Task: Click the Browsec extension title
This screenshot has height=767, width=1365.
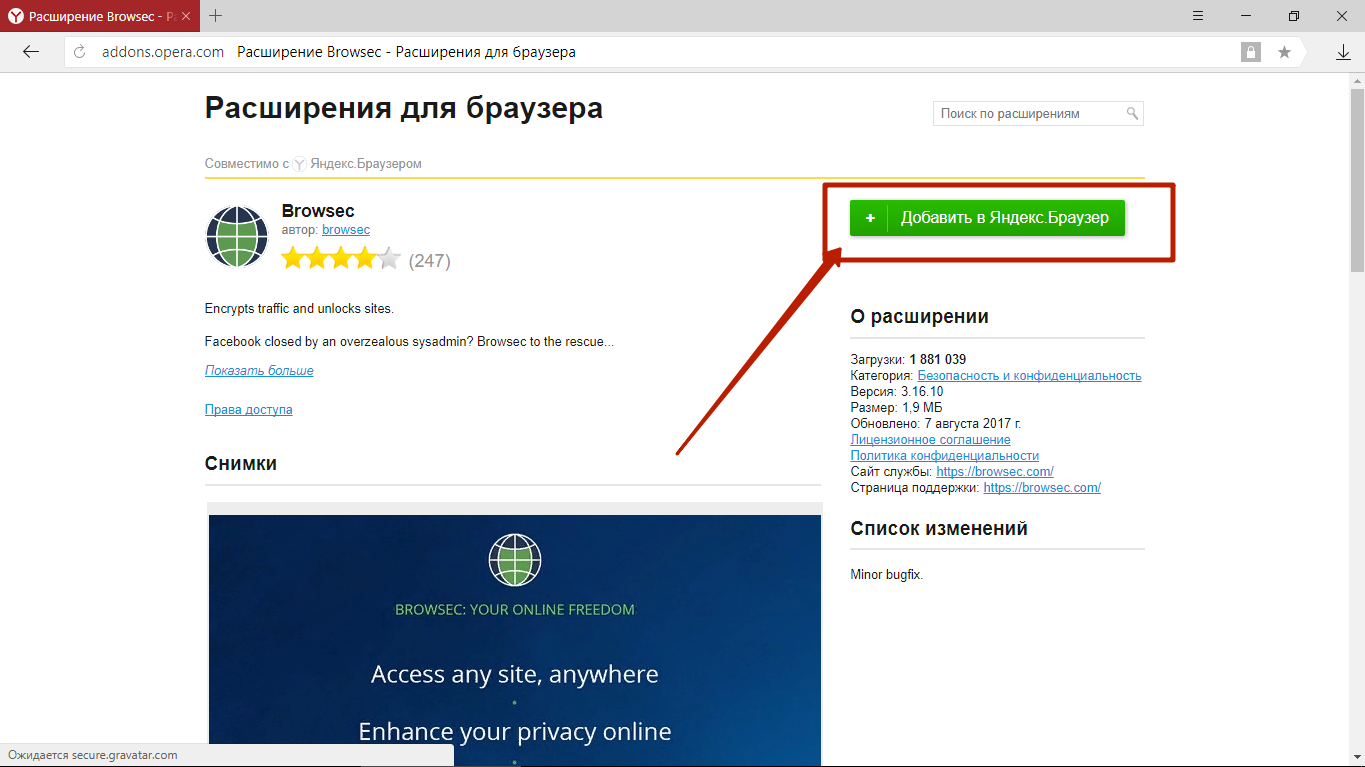Action: (x=318, y=211)
